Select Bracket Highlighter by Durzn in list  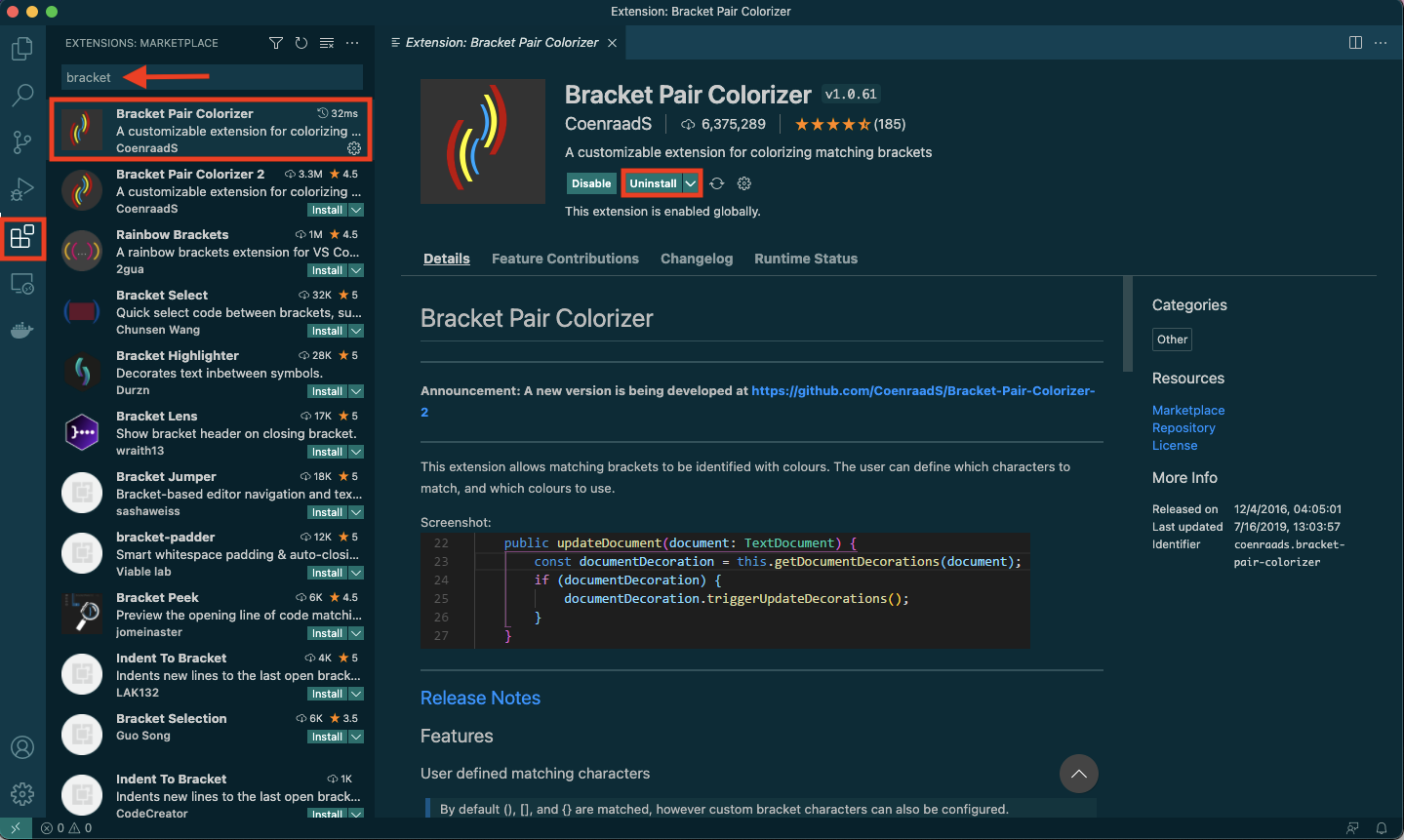(x=210, y=373)
